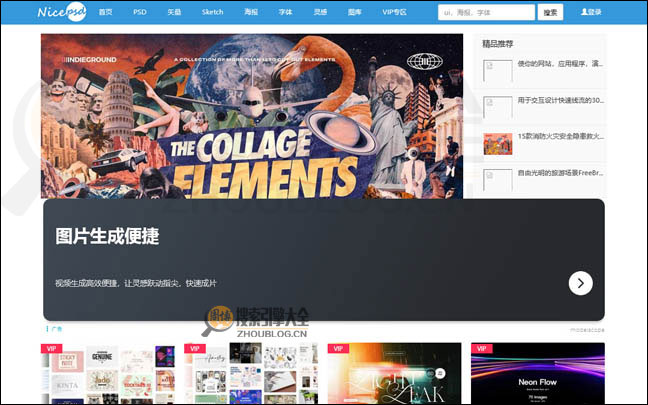The image size is (648, 405).
Task: Open the 海报 poster category
Action: pyautogui.click(x=250, y=12)
